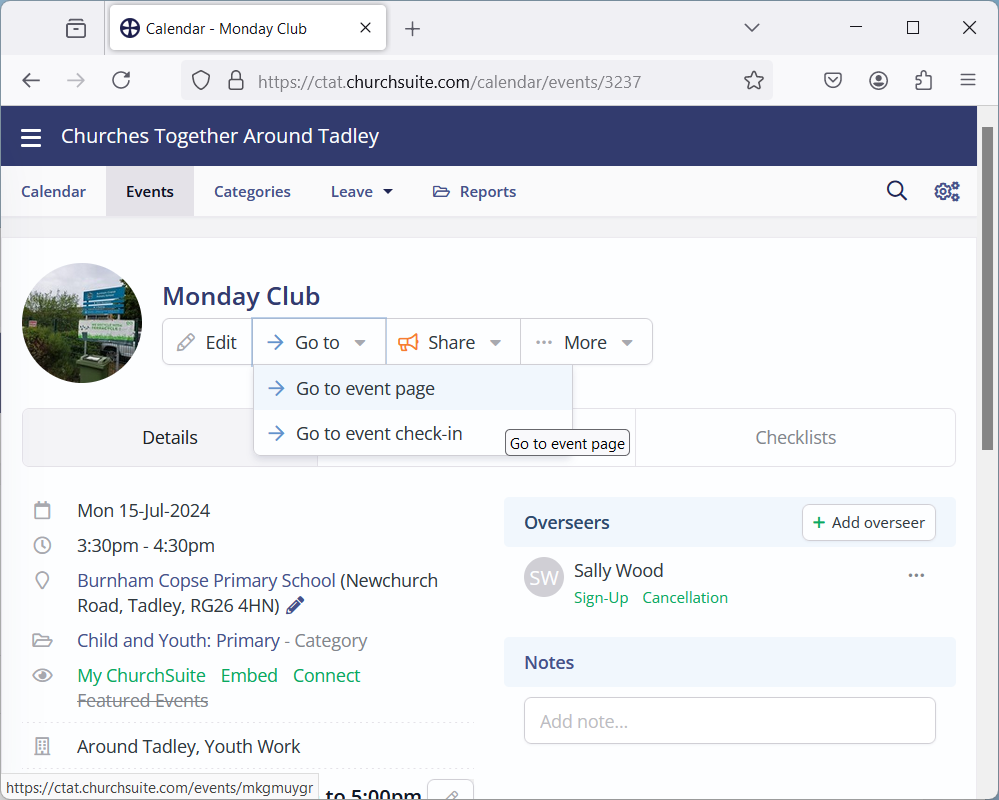This screenshot has height=800, width=999.
Task: Open the Firefox application menu
Action: [968, 80]
